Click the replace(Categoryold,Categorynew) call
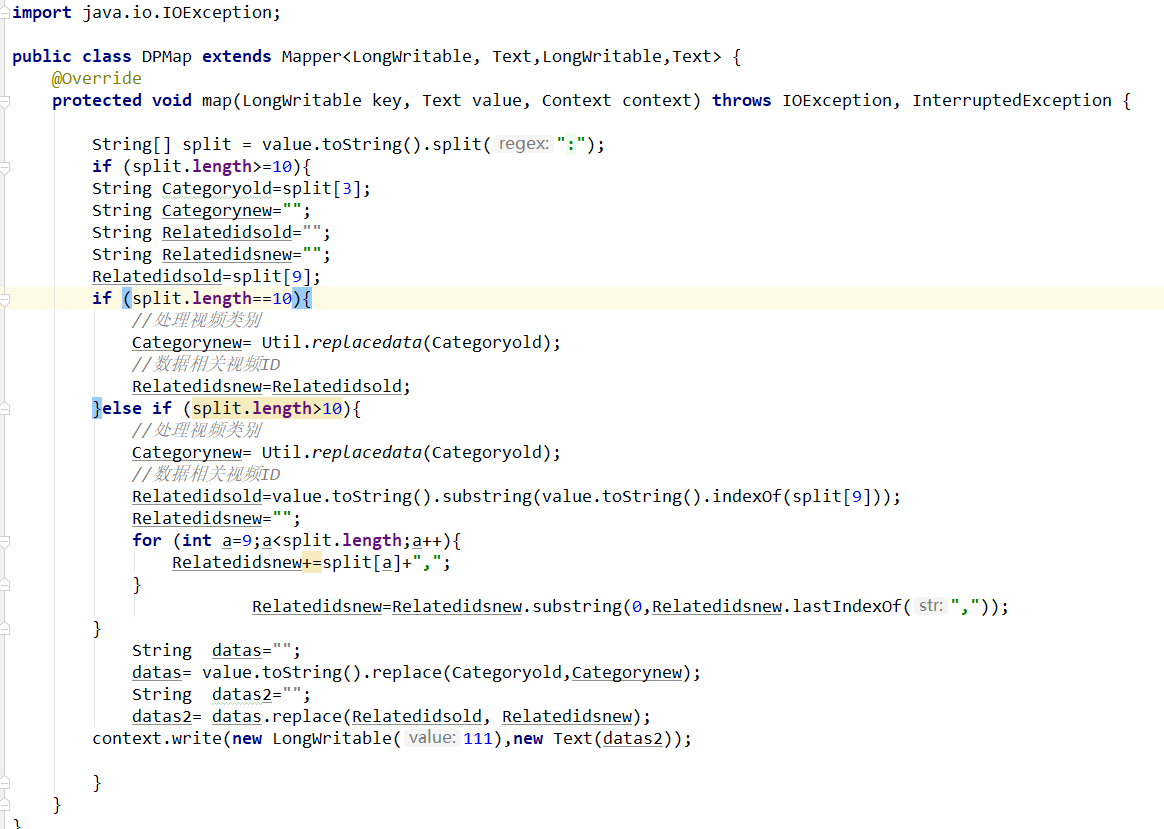 point(536,672)
